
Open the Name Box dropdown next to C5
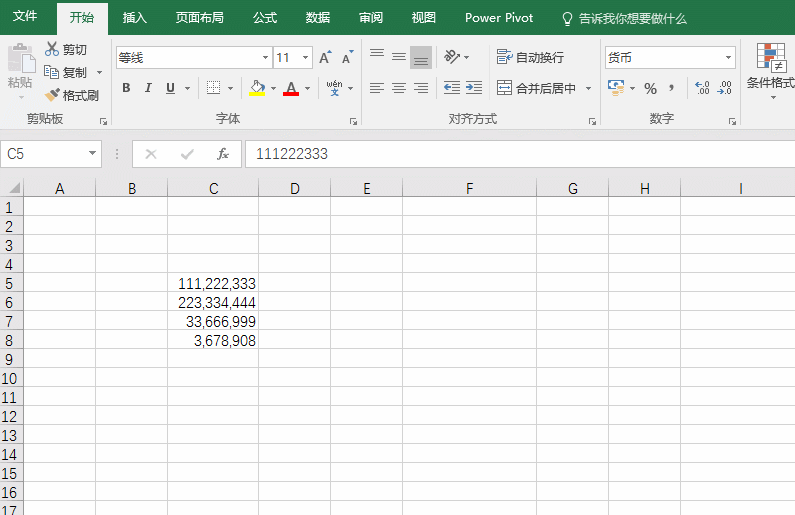(x=93, y=154)
